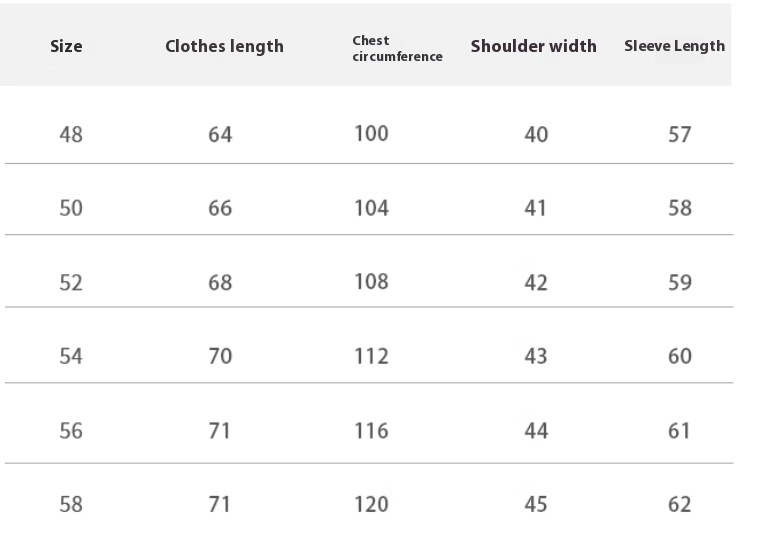Click clothes length value 64
Viewport: 767px width, 536px height.
(220, 134)
